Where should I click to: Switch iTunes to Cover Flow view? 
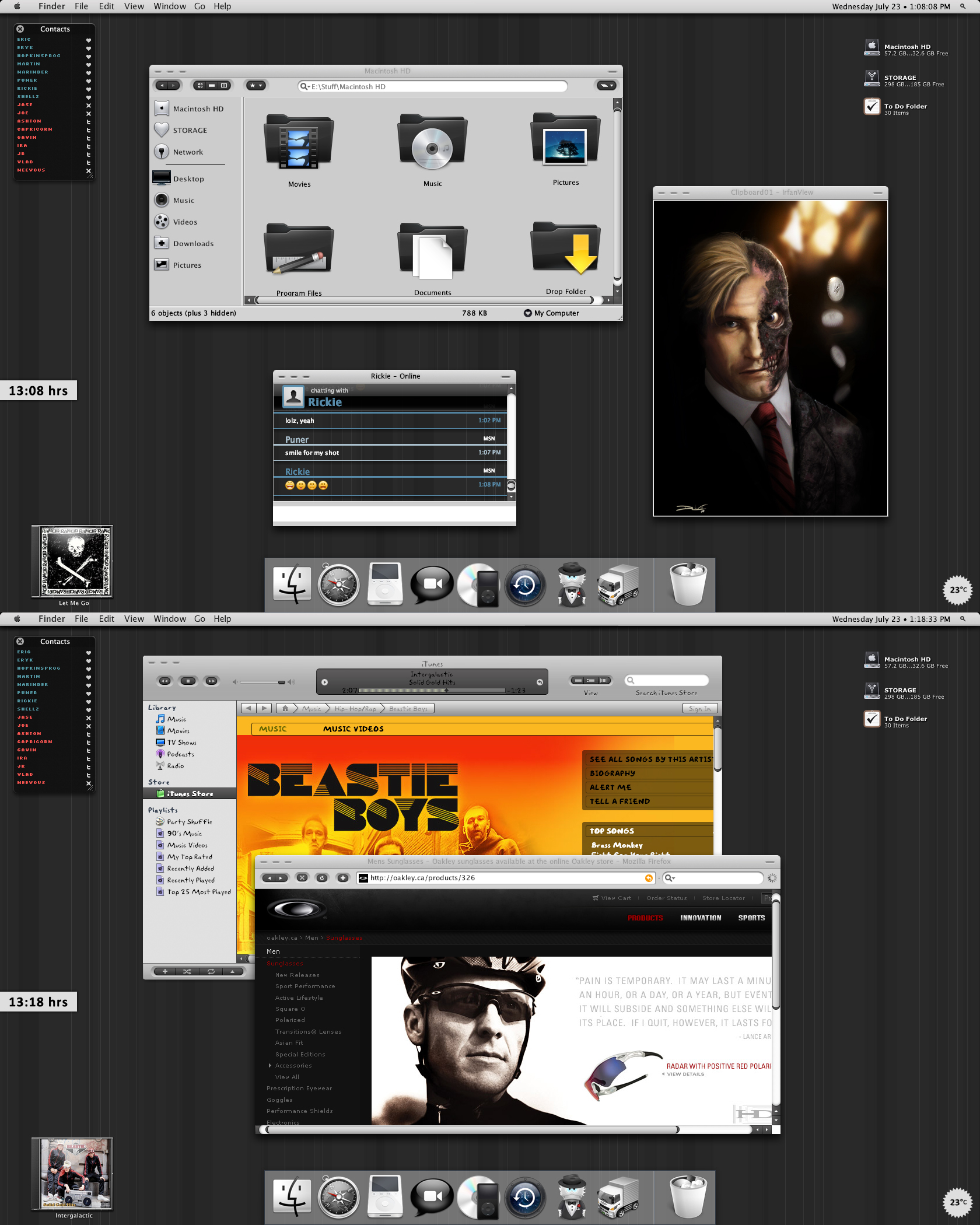(x=604, y=681)
